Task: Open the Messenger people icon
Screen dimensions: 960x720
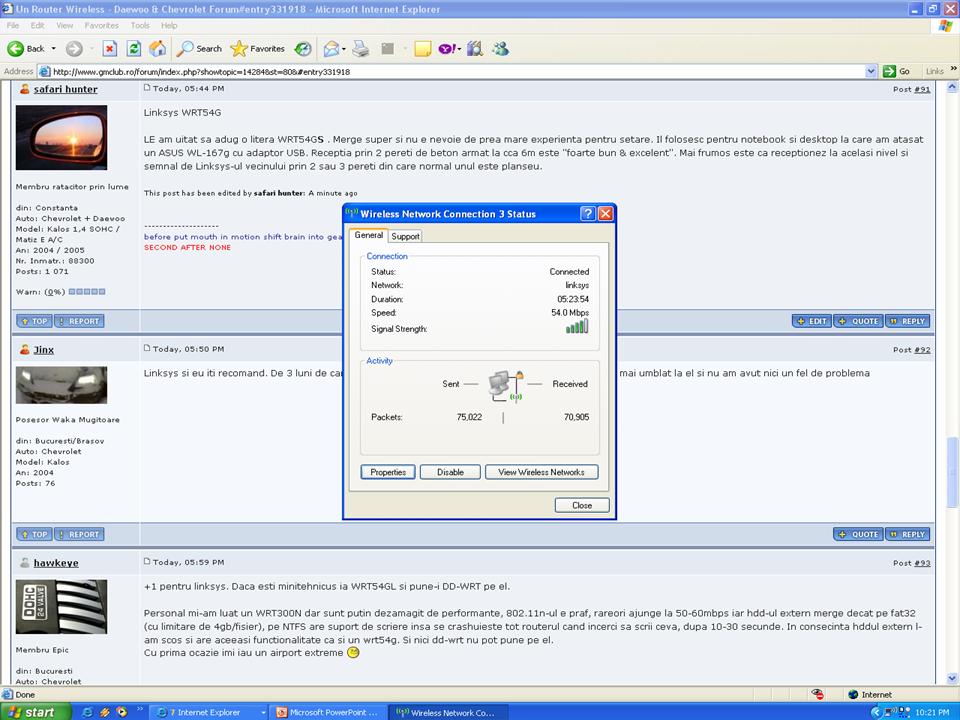Action: click(500, 48)
